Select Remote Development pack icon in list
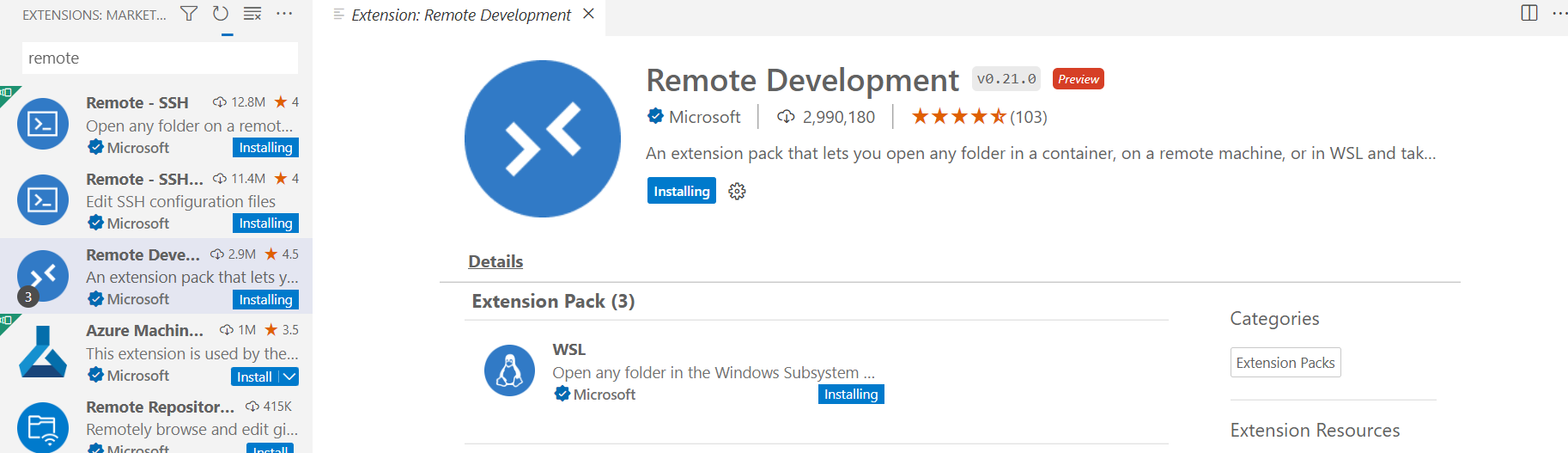 tap(43, 276)
